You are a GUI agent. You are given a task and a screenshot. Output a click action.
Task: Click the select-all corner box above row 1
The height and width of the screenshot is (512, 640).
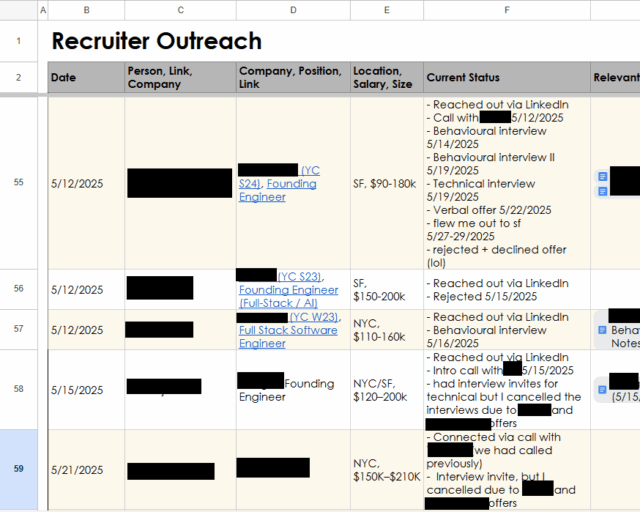[18, 9]
